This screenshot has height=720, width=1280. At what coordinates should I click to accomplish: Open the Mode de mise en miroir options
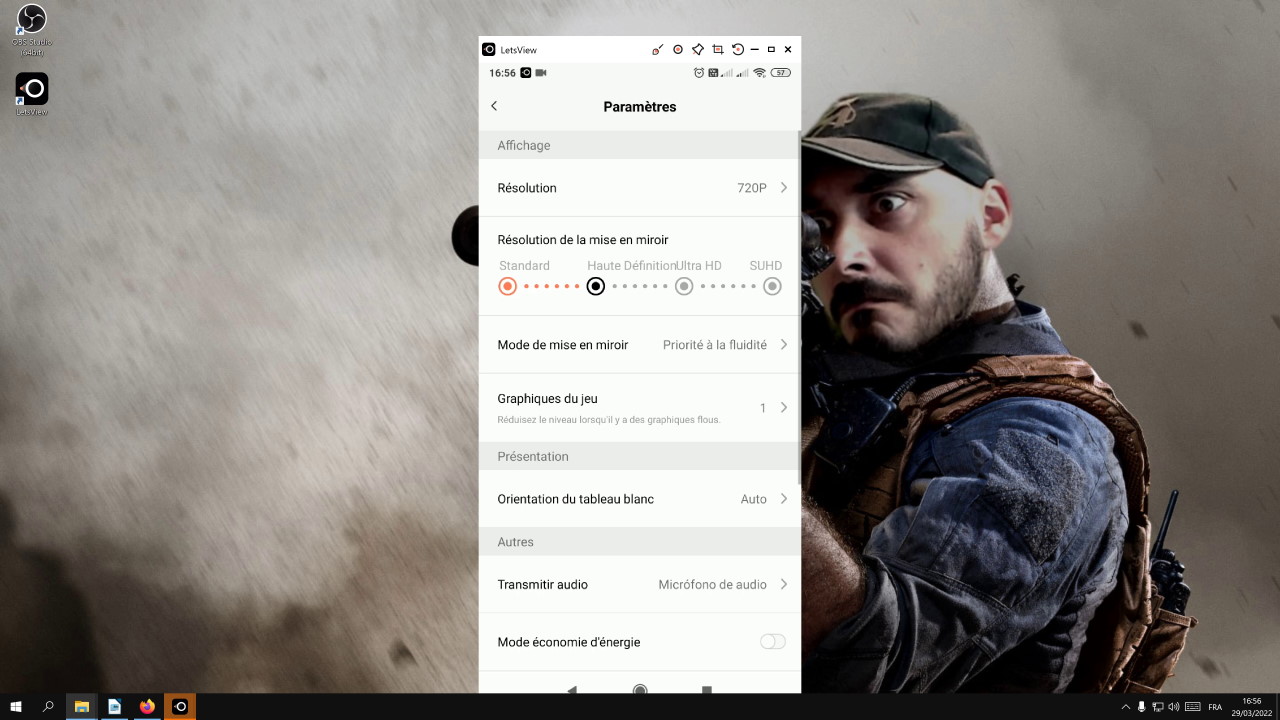coord(640,345)
